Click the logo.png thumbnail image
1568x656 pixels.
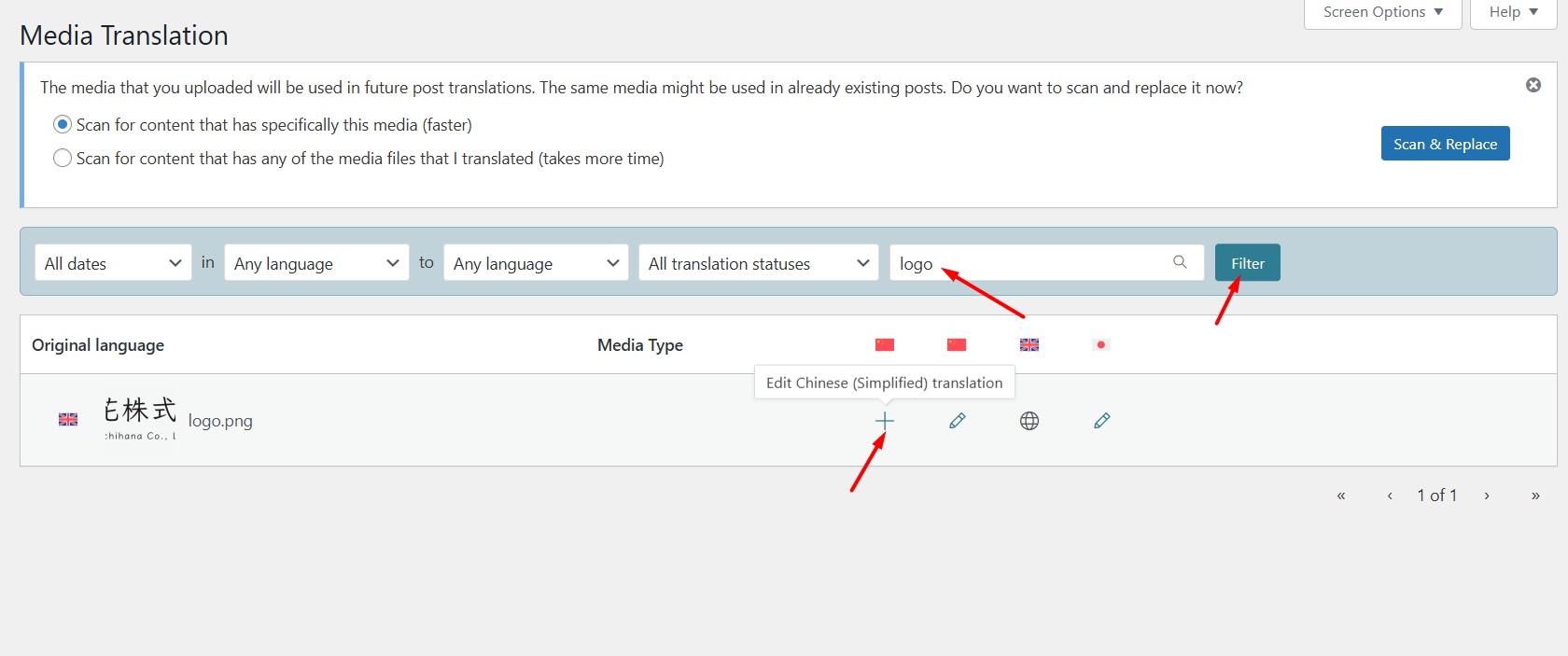139,419
